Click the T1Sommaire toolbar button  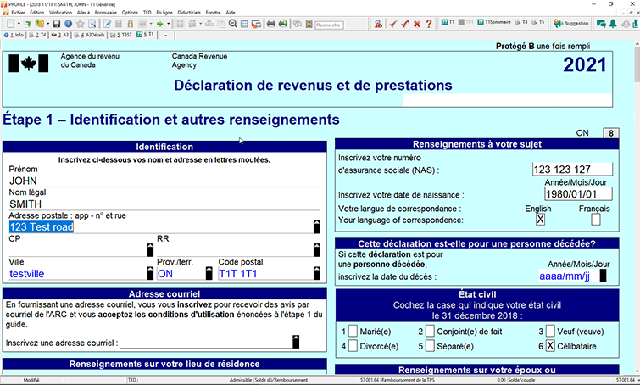coord(494,22)
